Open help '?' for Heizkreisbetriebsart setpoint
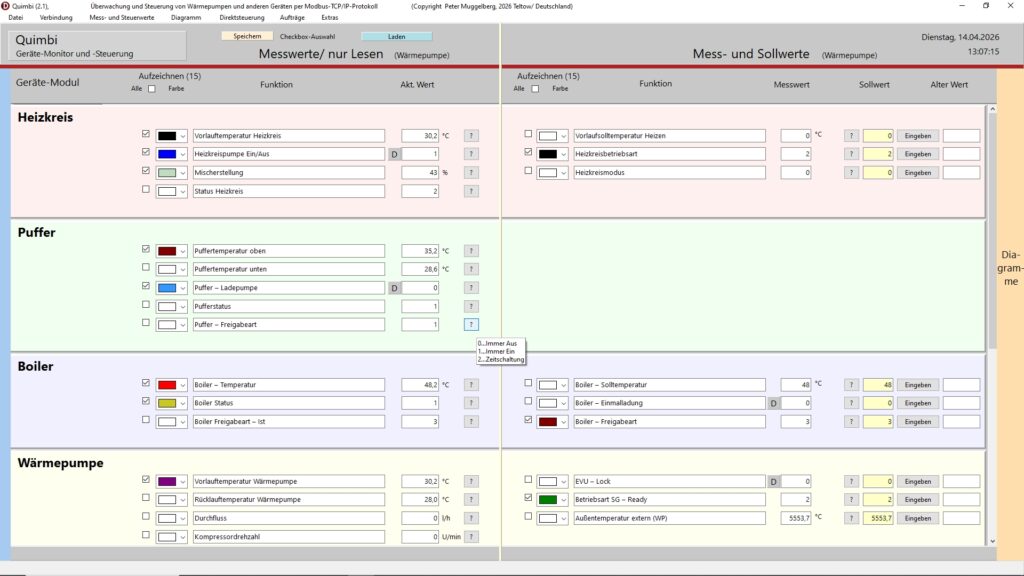The width and height of the screenshot is (1024, 576). click(851, 154)
